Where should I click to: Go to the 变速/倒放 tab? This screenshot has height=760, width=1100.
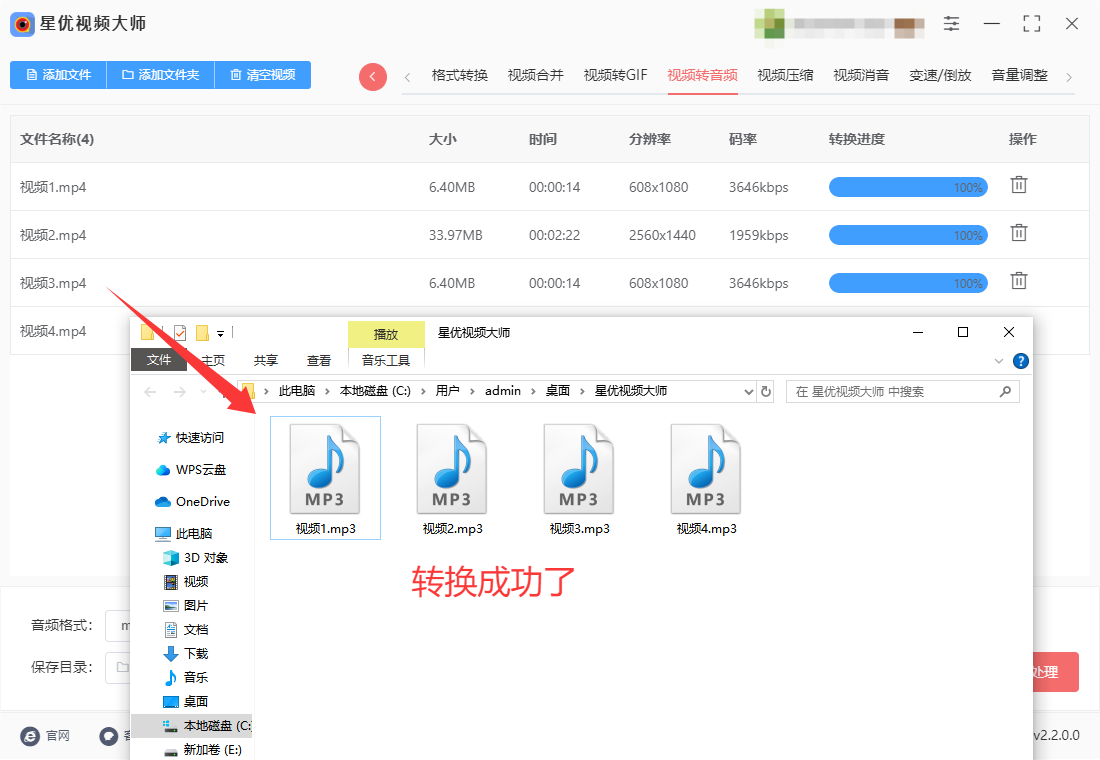940,76
